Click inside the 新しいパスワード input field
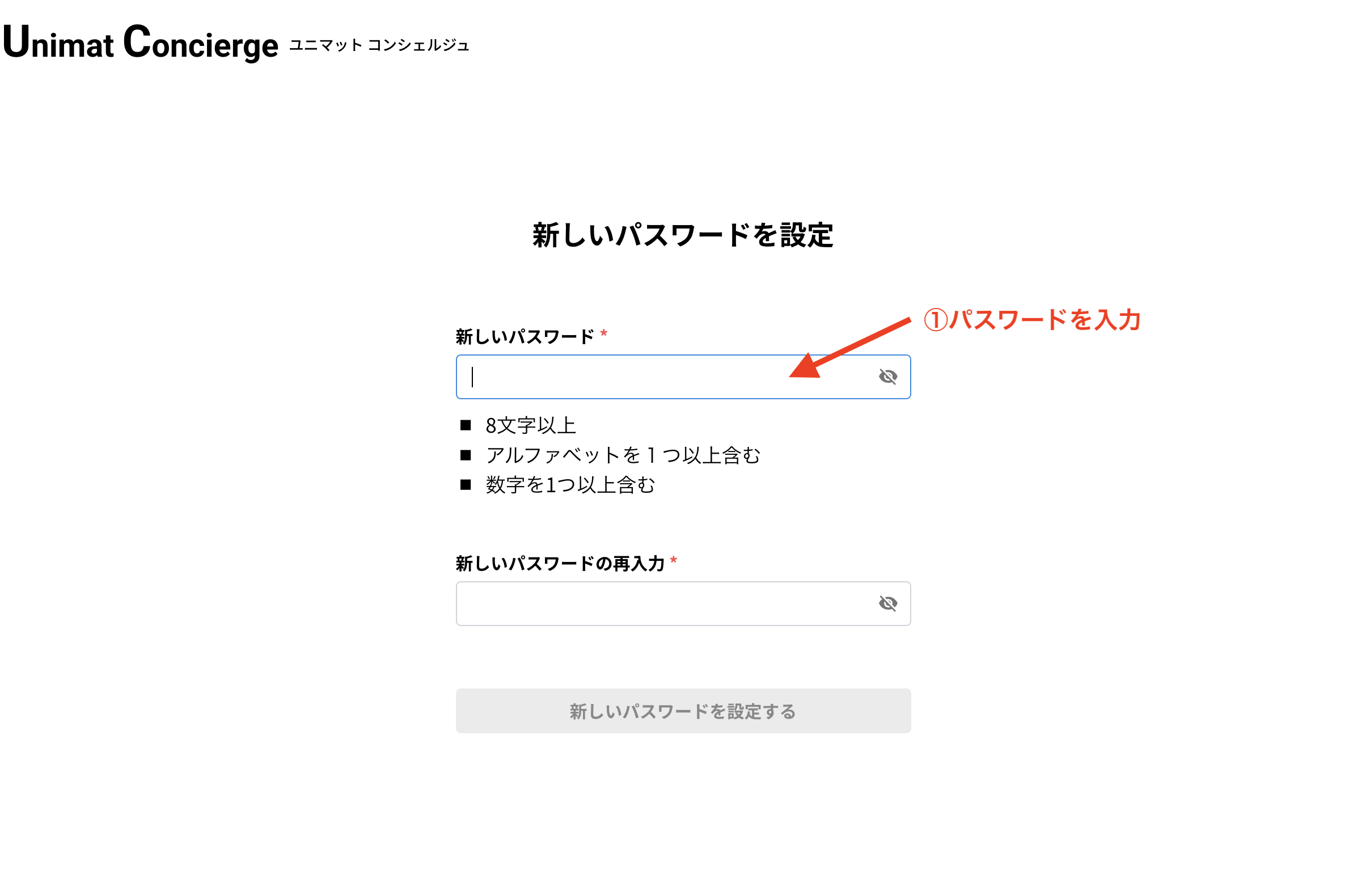This screenshot has height=896, width=1370. click(633, 376)
